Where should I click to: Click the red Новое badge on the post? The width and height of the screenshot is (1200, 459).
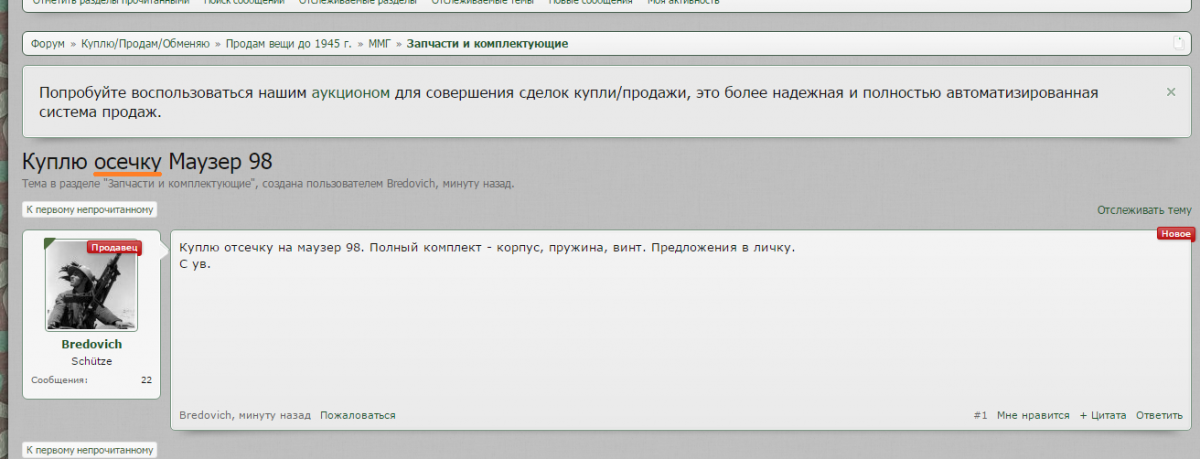[x=1175, y=234]
